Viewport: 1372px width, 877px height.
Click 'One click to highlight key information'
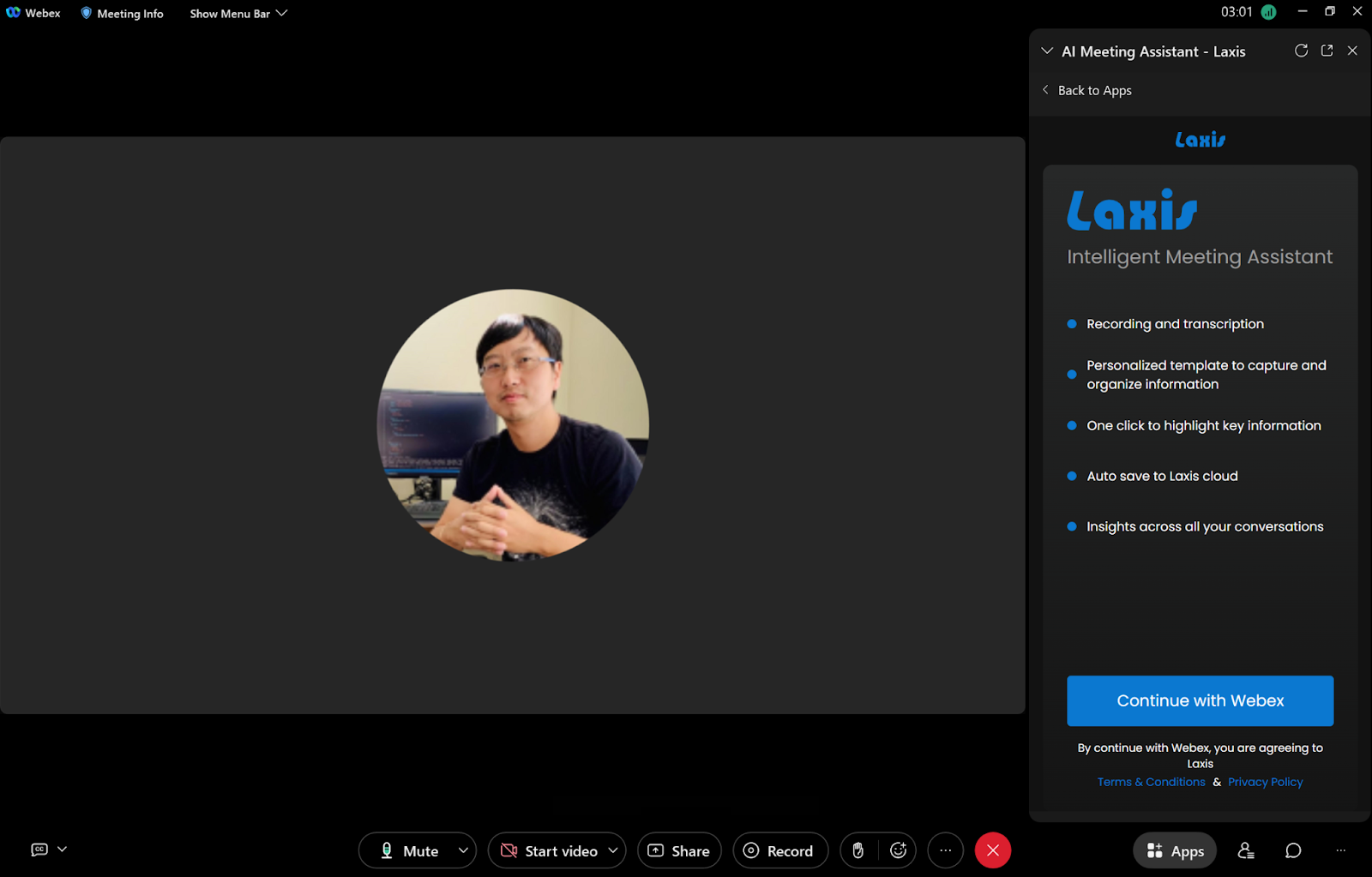click(x=1203, y=425)
